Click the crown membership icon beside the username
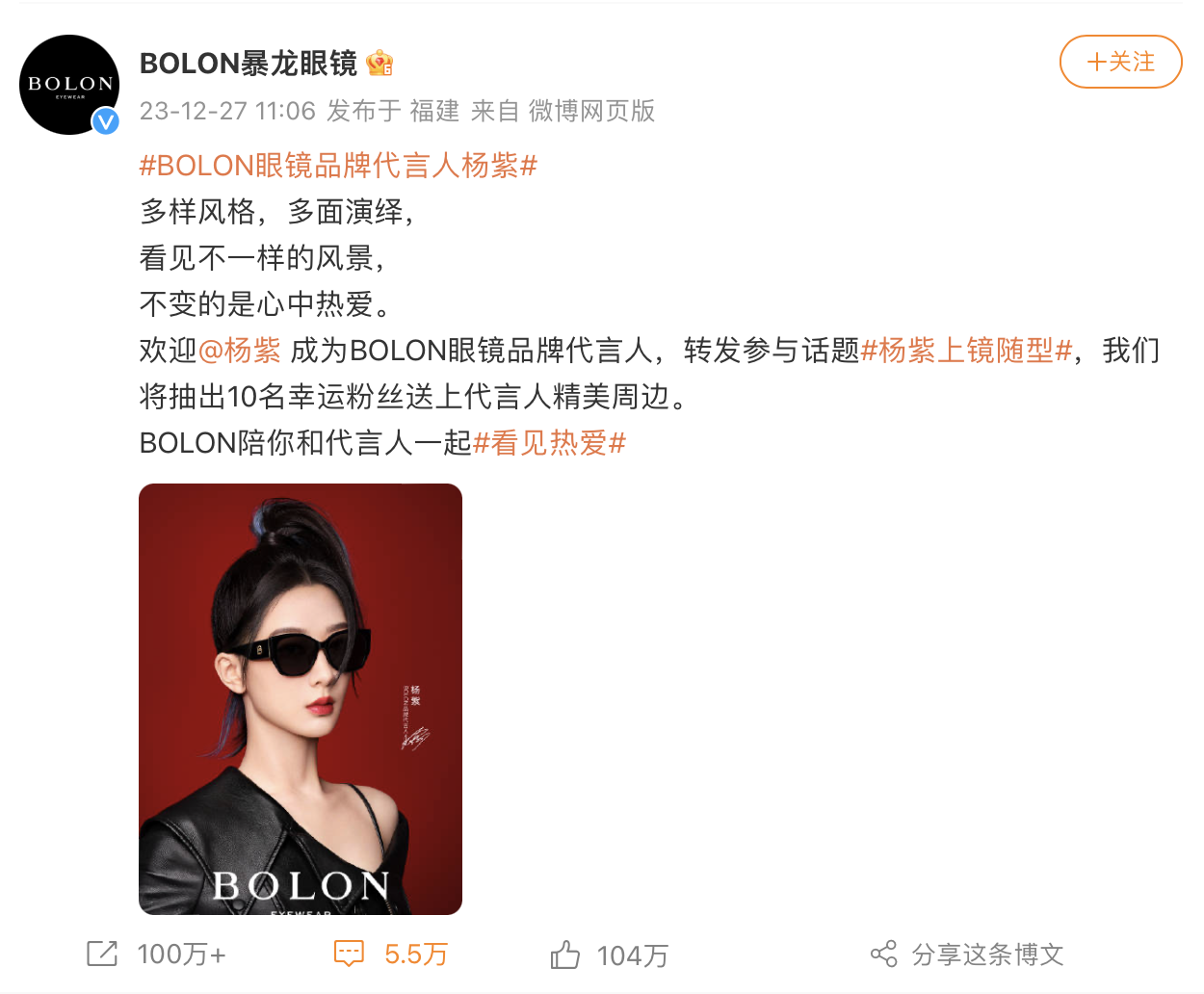The image size is (1204, 994). pos(380,64)
